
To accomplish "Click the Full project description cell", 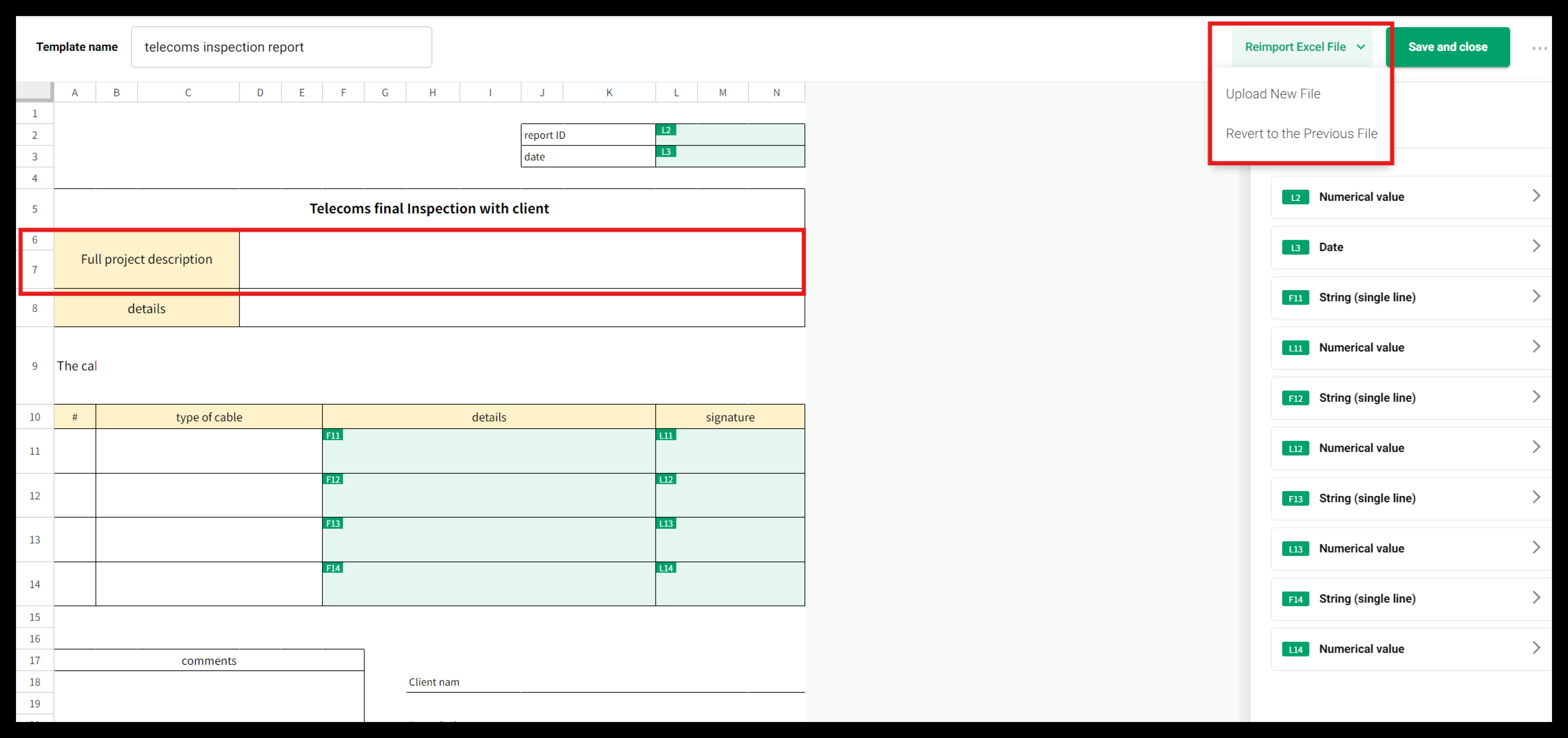I will click(x=147, y=259).
